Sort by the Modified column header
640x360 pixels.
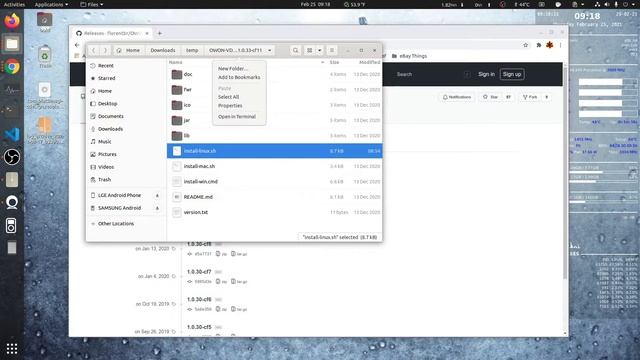pyautogui.click(x=369, y=62)
